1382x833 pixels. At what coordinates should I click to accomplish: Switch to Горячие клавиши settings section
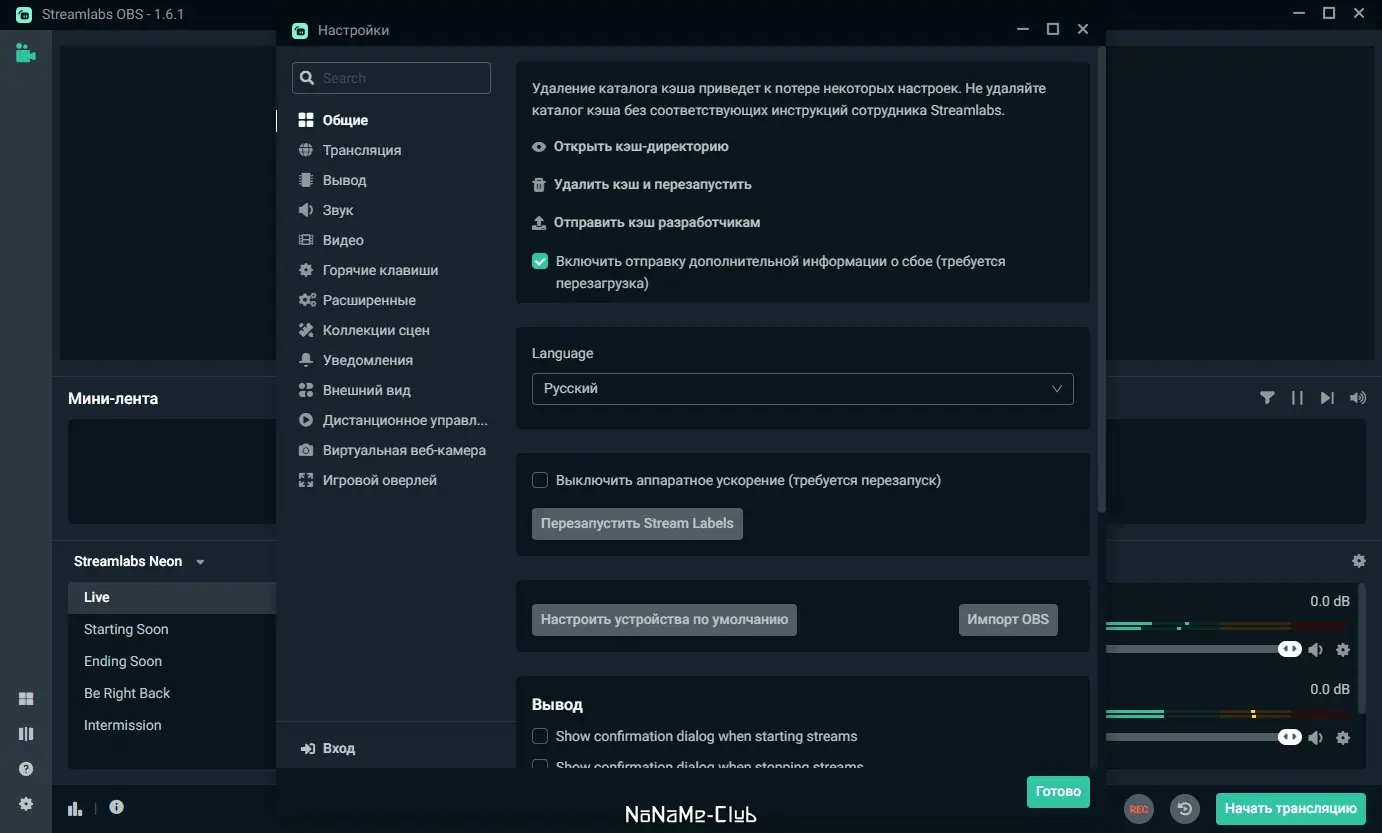click(x=380, y=270)
